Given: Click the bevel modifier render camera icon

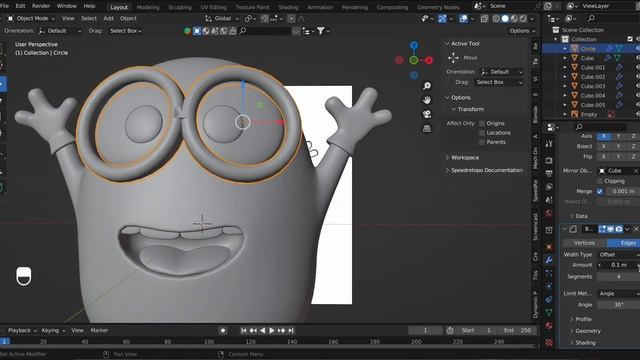Looking at the screenshot, I should (x=619, y=229).
